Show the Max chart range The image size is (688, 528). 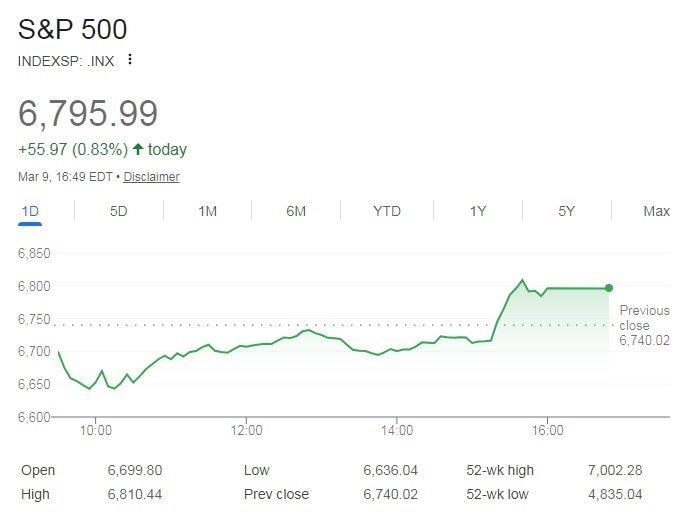pos(656,211)
